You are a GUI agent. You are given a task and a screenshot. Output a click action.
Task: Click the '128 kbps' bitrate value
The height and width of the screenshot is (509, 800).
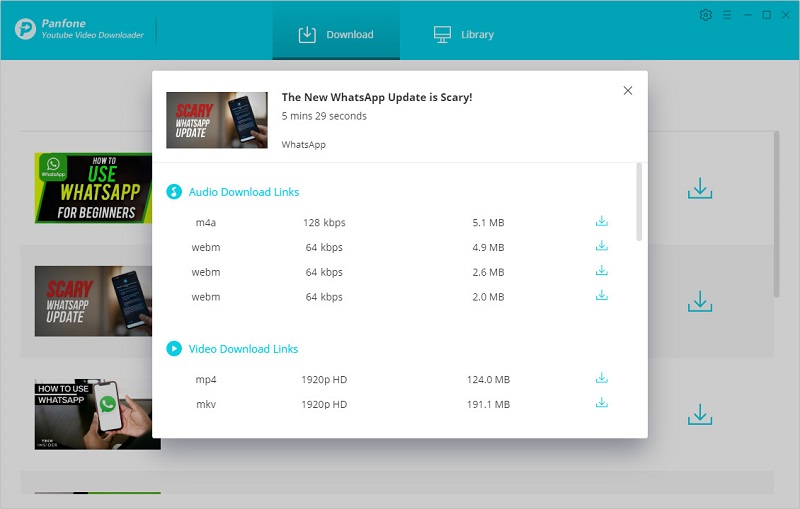324,222
